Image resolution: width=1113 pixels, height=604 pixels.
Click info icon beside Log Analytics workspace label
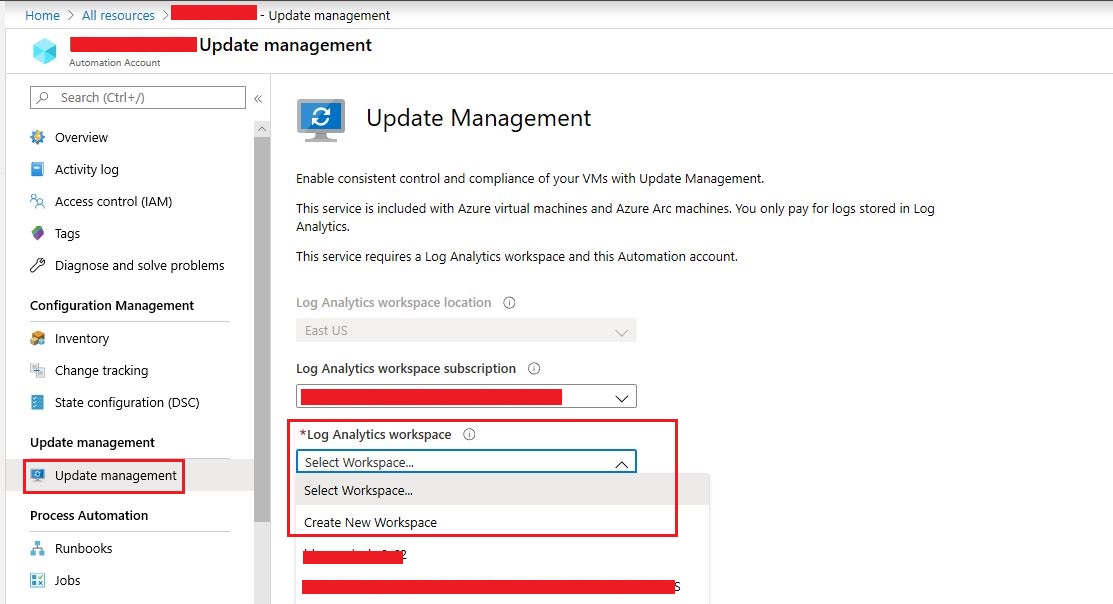(469, 434)
